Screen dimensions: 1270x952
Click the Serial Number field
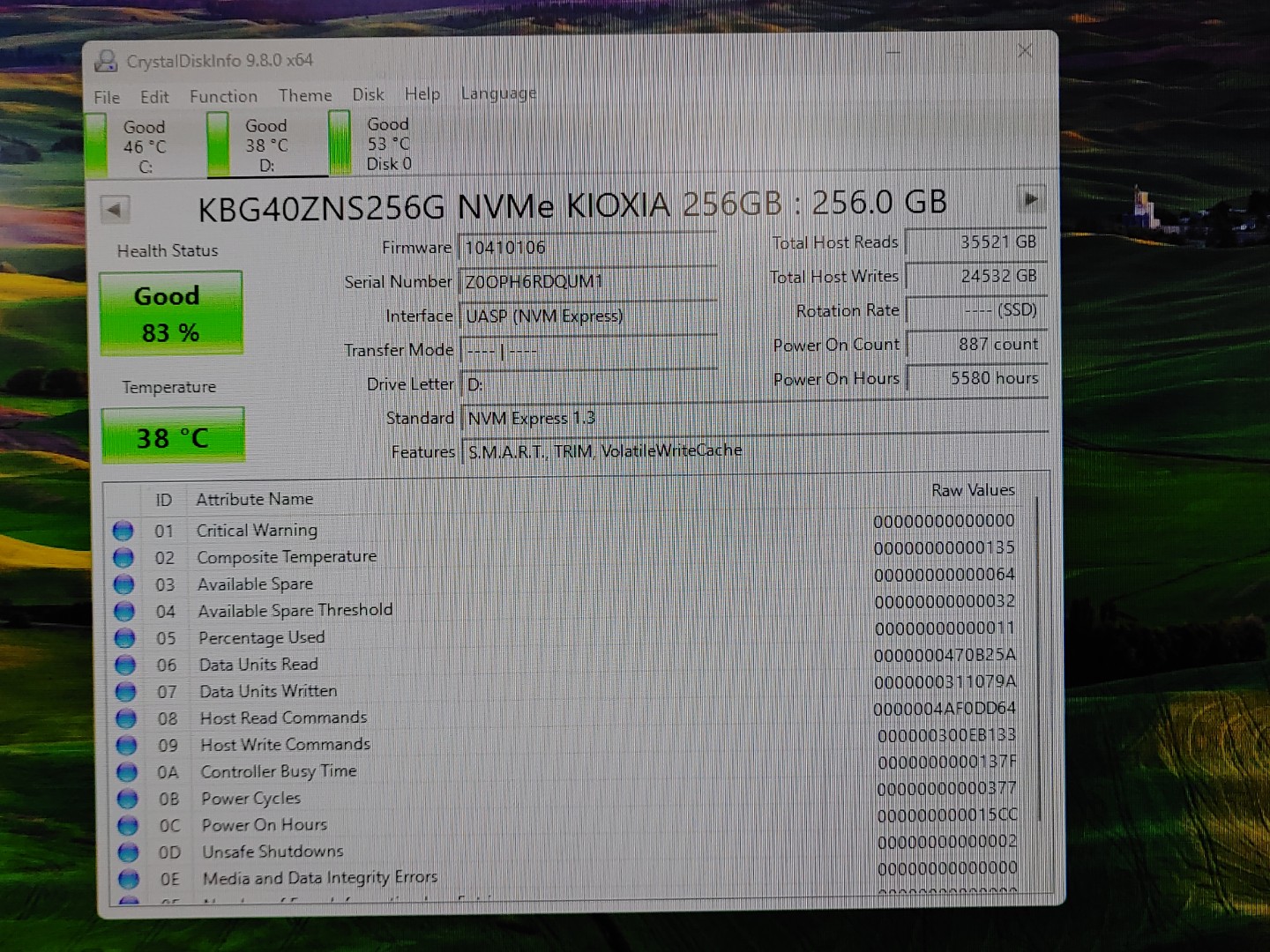click(587, 282)
